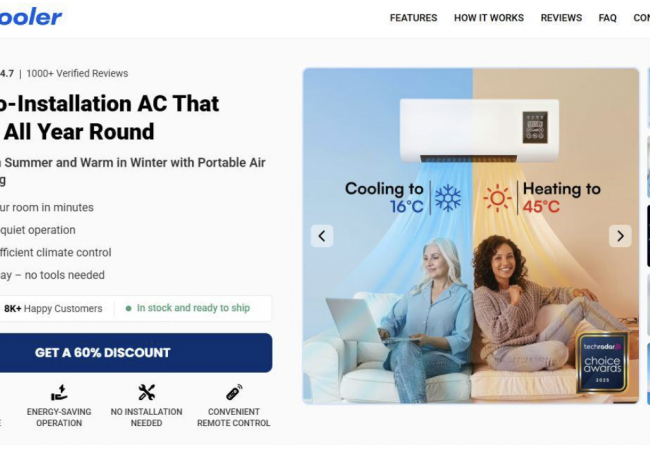Advance to the next carousel image

(620, 236)
